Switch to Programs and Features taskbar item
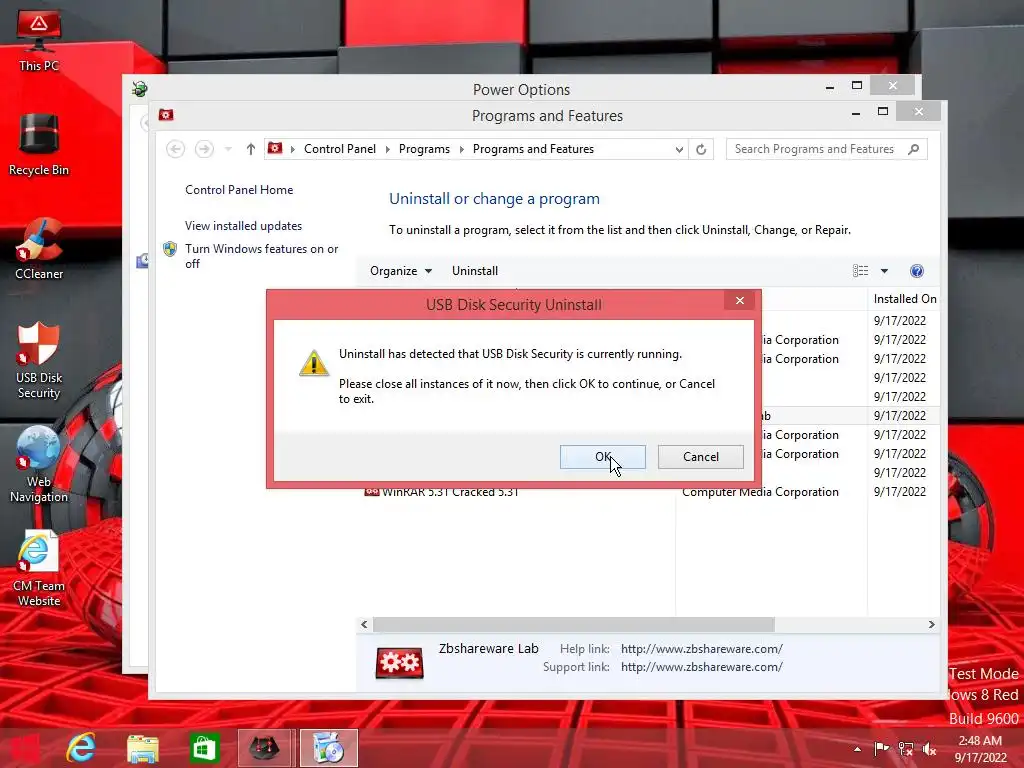The image size is (1024, 768). (328, 748)
